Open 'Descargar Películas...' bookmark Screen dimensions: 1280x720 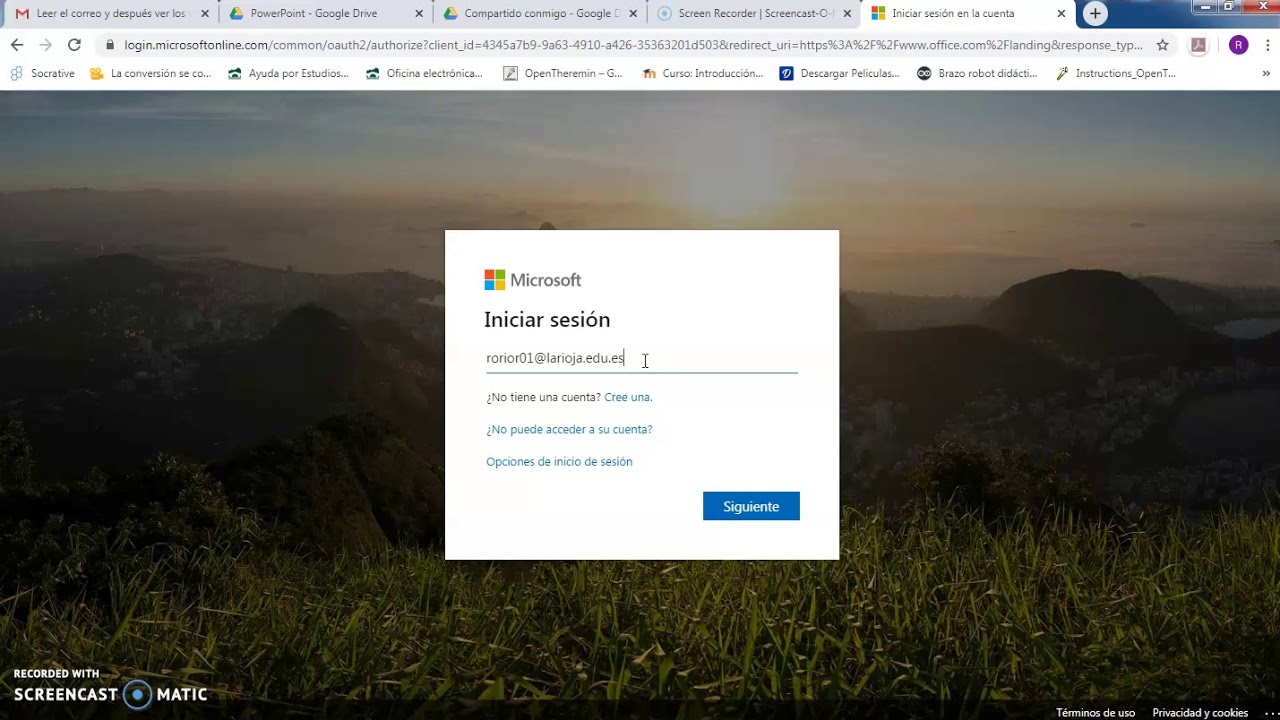click(x=839, y=73)
